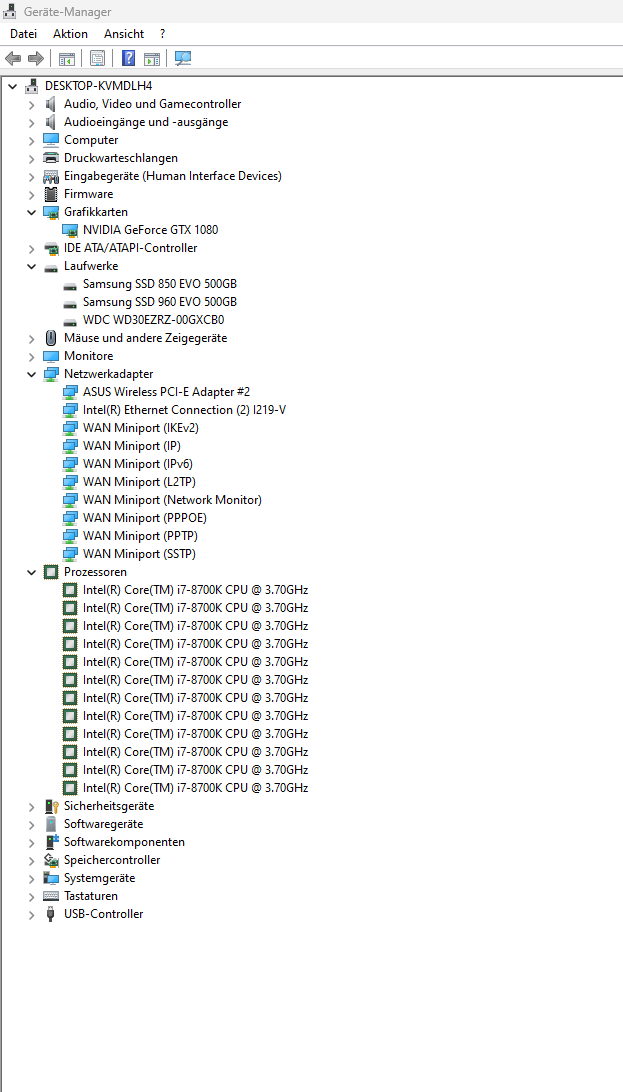Click the key icon for Sicherheitsgeräte
Viewport: 623px width, 1092px height.
pyautogui.click(x=51, y=806)
